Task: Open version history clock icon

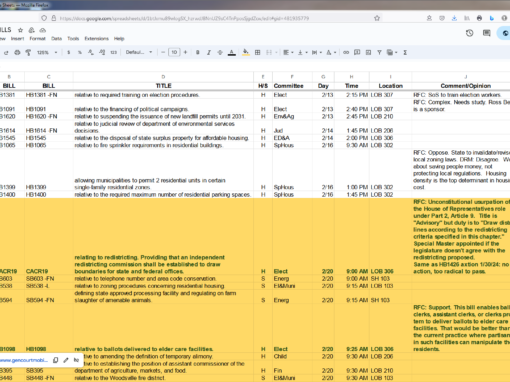Action: (x=470, y=33)
